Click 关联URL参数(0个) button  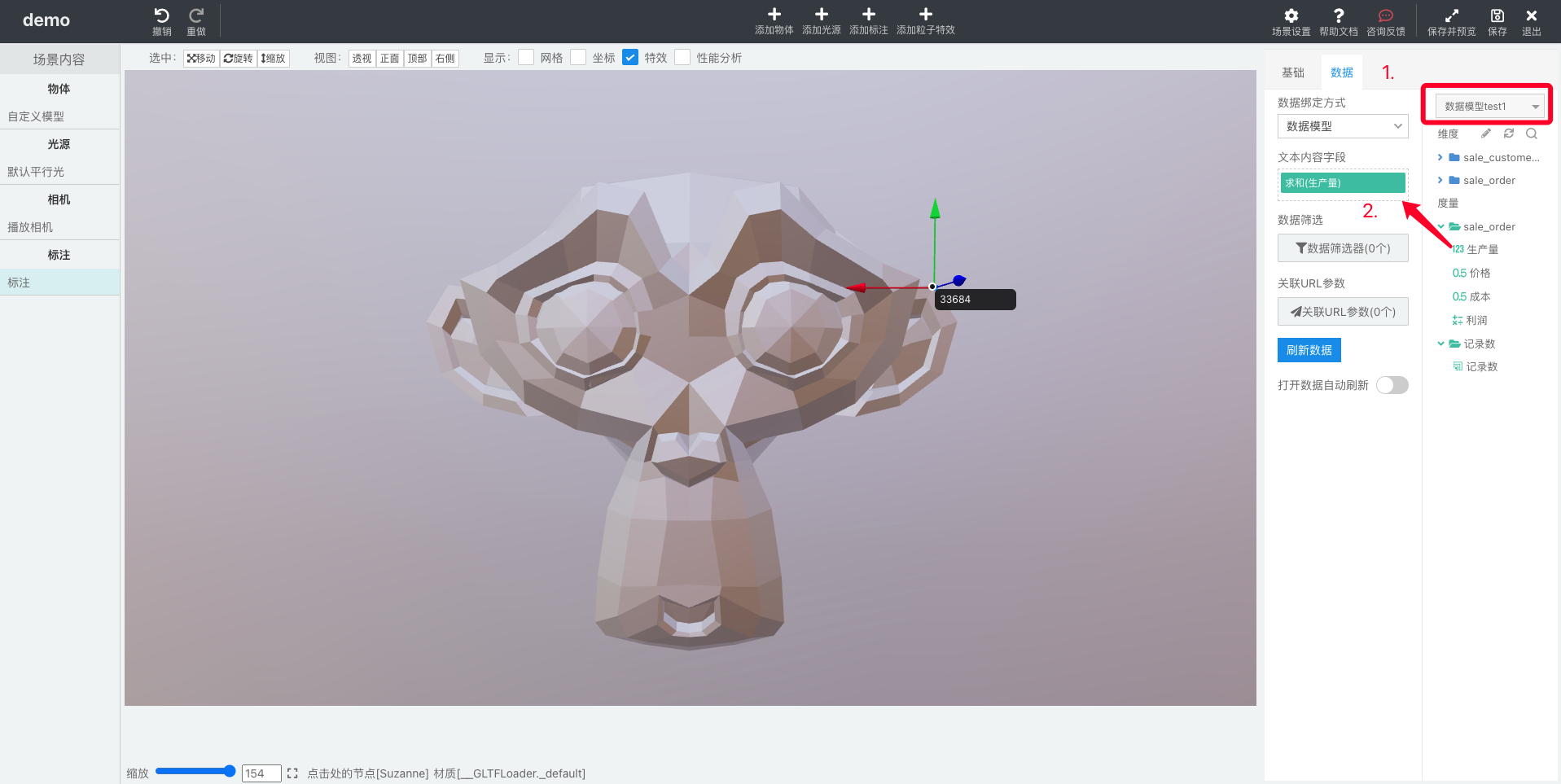coord(1343,312)
